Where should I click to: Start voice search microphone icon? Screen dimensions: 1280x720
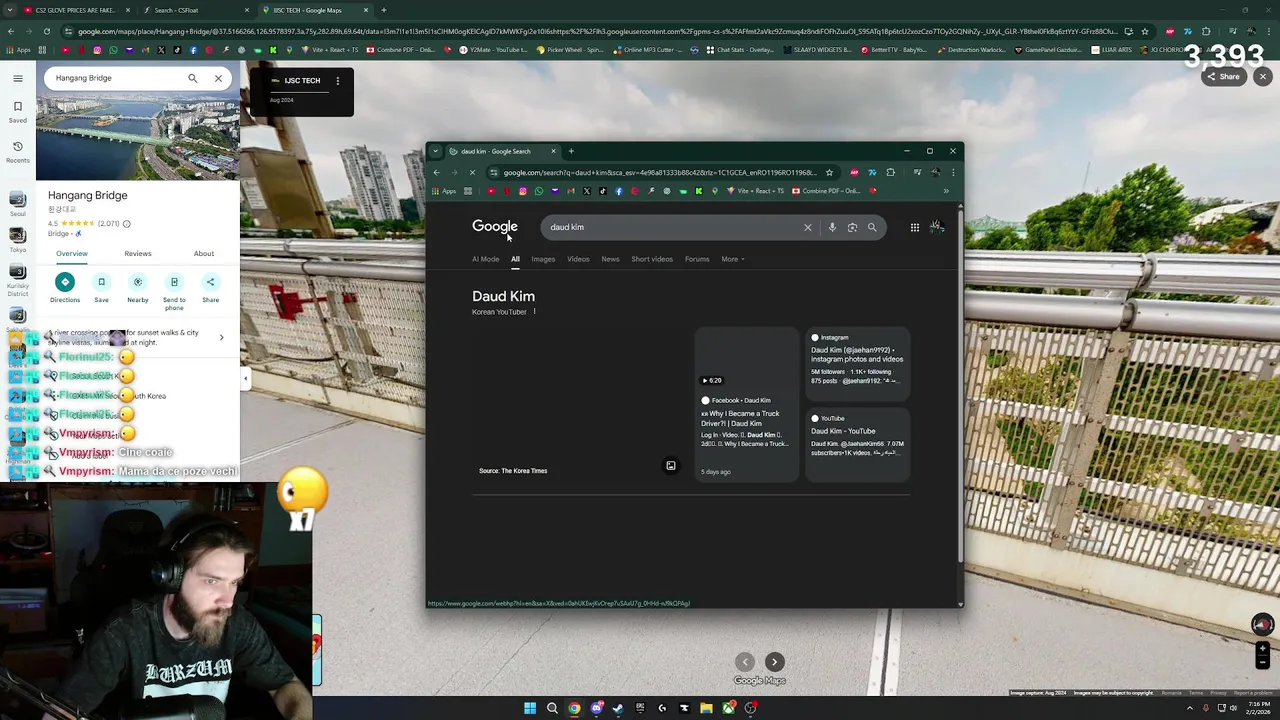(x=832, y=227)
